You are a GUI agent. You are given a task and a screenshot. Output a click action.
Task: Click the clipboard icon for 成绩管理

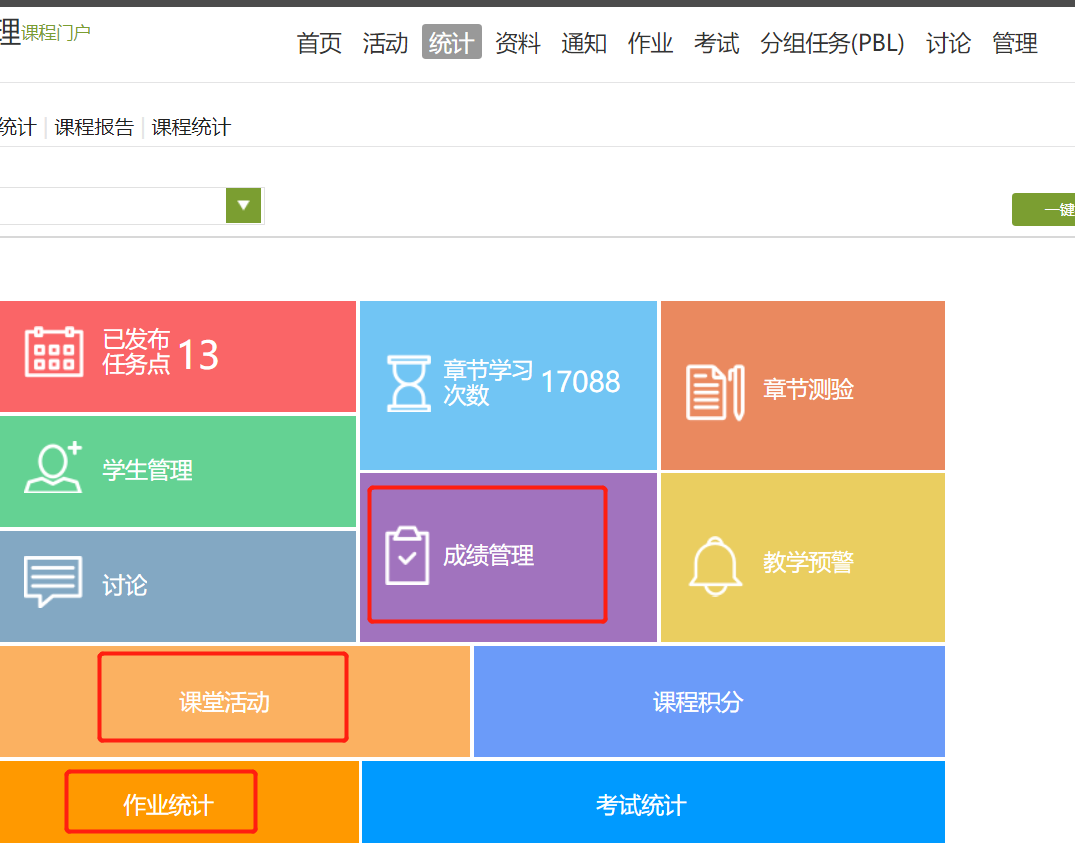point(407,555)
